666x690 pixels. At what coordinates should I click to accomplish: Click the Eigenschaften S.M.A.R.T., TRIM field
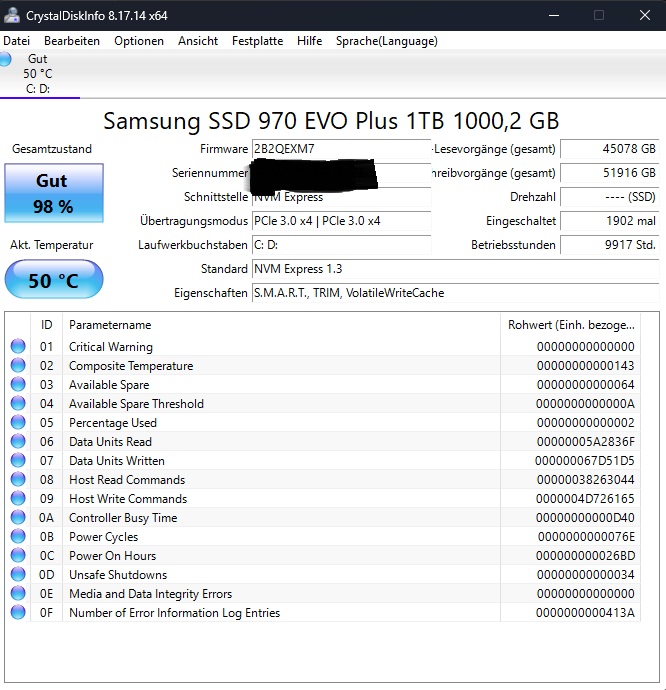(456, 293)
